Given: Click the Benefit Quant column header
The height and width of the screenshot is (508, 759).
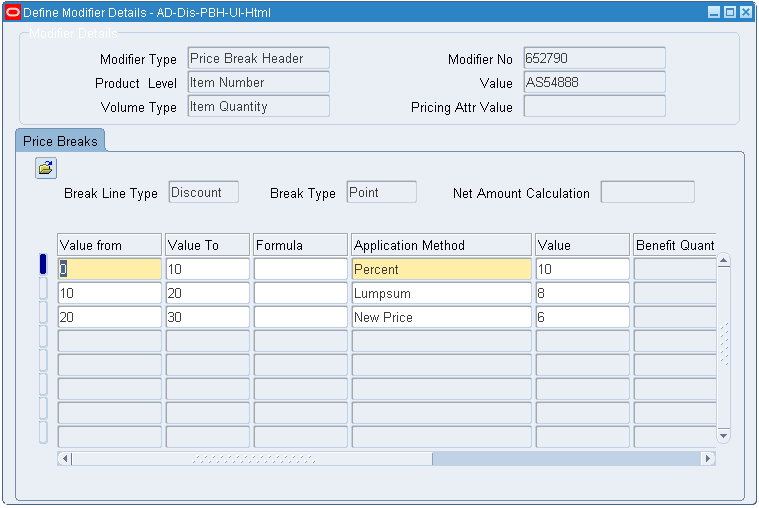Looking at the screenshot, I should coord(675,245).
